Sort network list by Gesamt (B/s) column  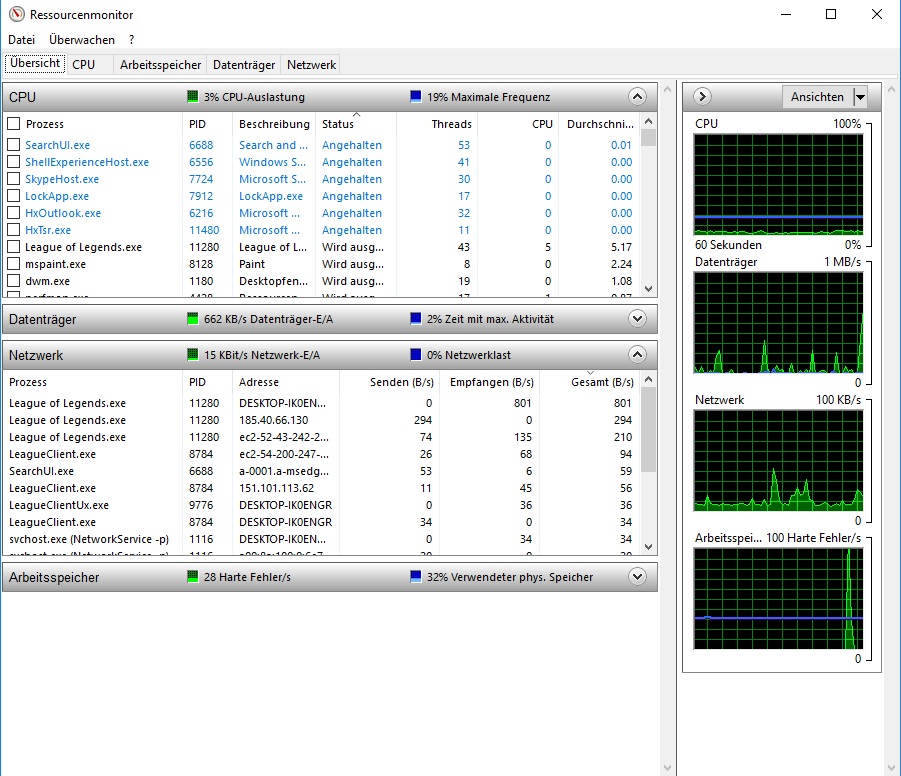[x=601, y=382]
